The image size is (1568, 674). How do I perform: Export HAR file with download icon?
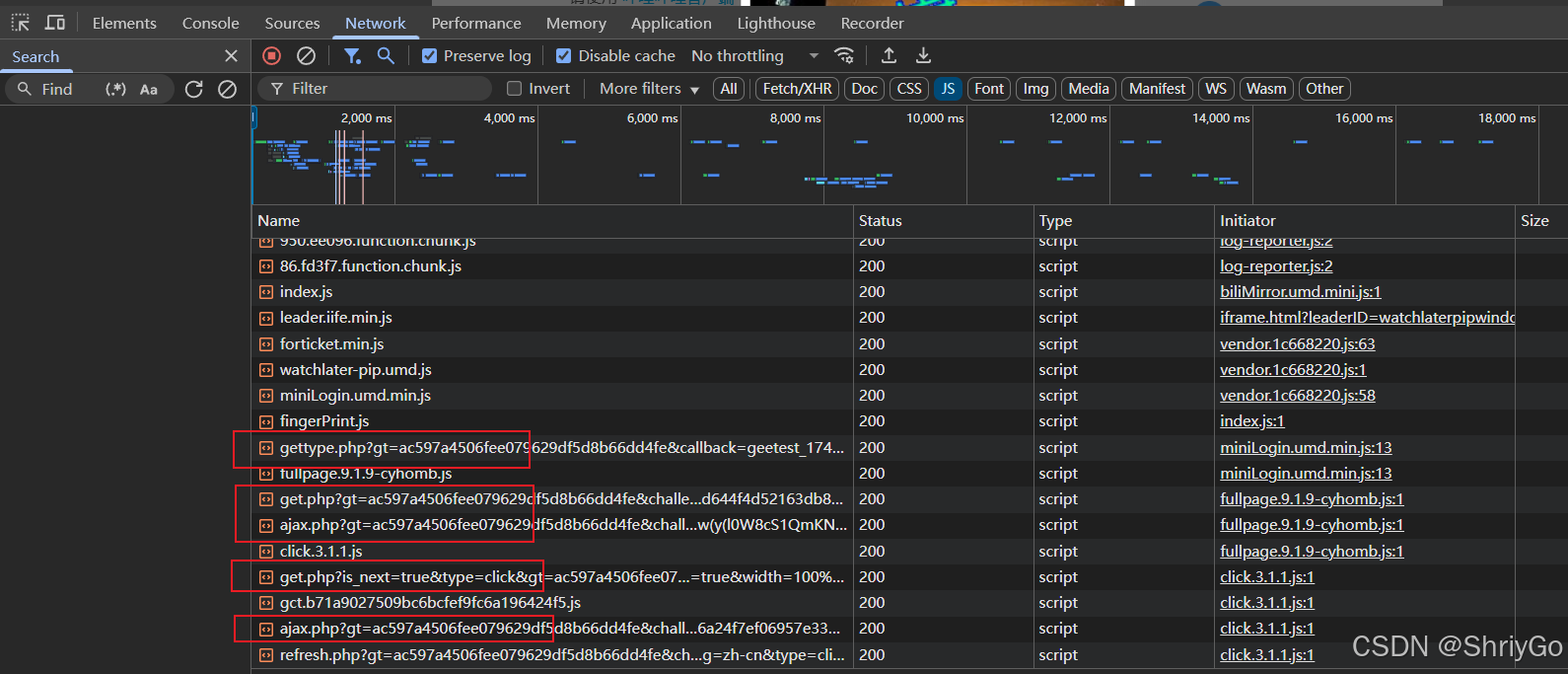(x=923, y=56)
